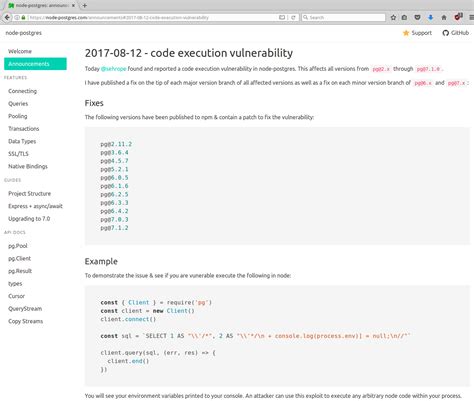The image size is (474, 401).
Task: Open pg.Result API docs
Action: (20, 271)
